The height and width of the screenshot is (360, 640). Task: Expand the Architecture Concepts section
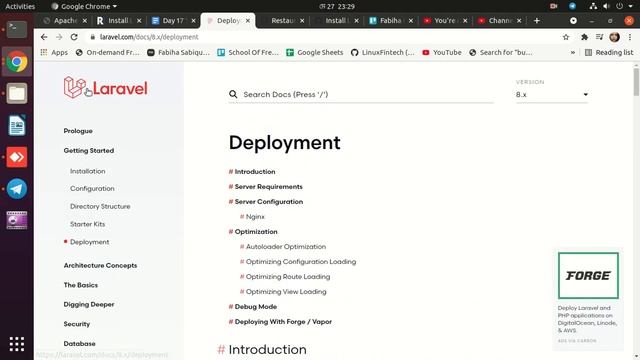(x=100, y=265)
